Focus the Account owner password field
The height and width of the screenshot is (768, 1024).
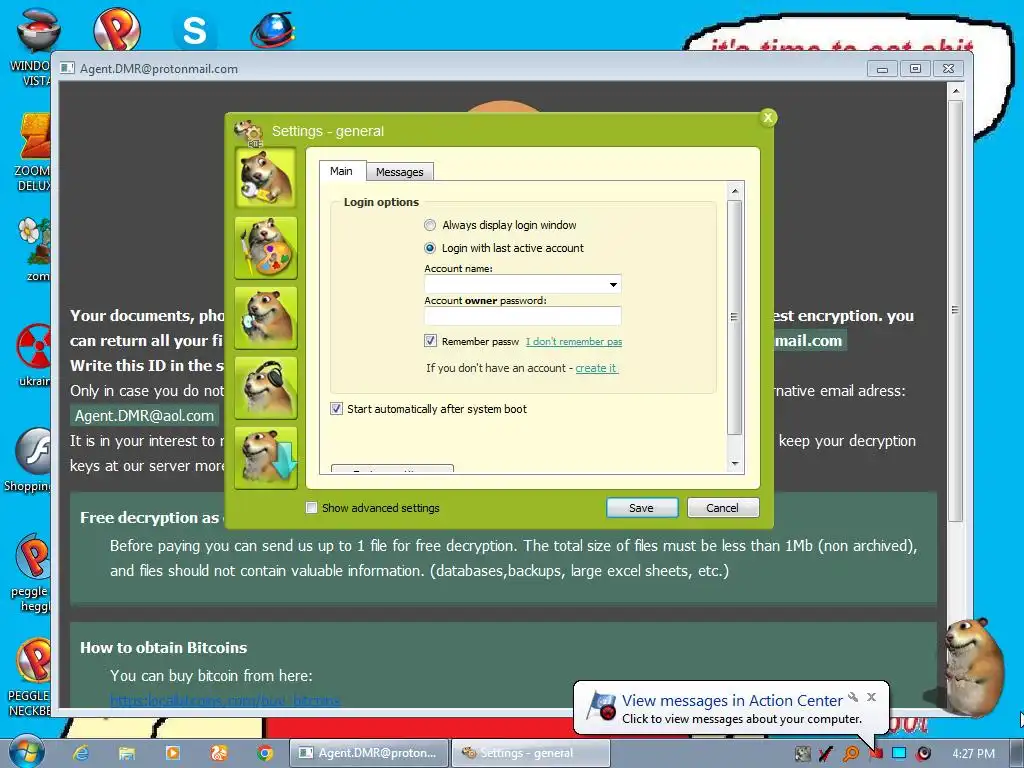tap(522, 316)
